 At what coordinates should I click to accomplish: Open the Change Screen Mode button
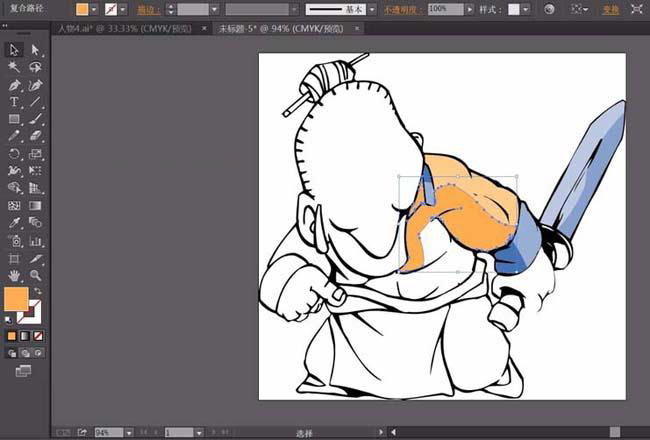23,370
